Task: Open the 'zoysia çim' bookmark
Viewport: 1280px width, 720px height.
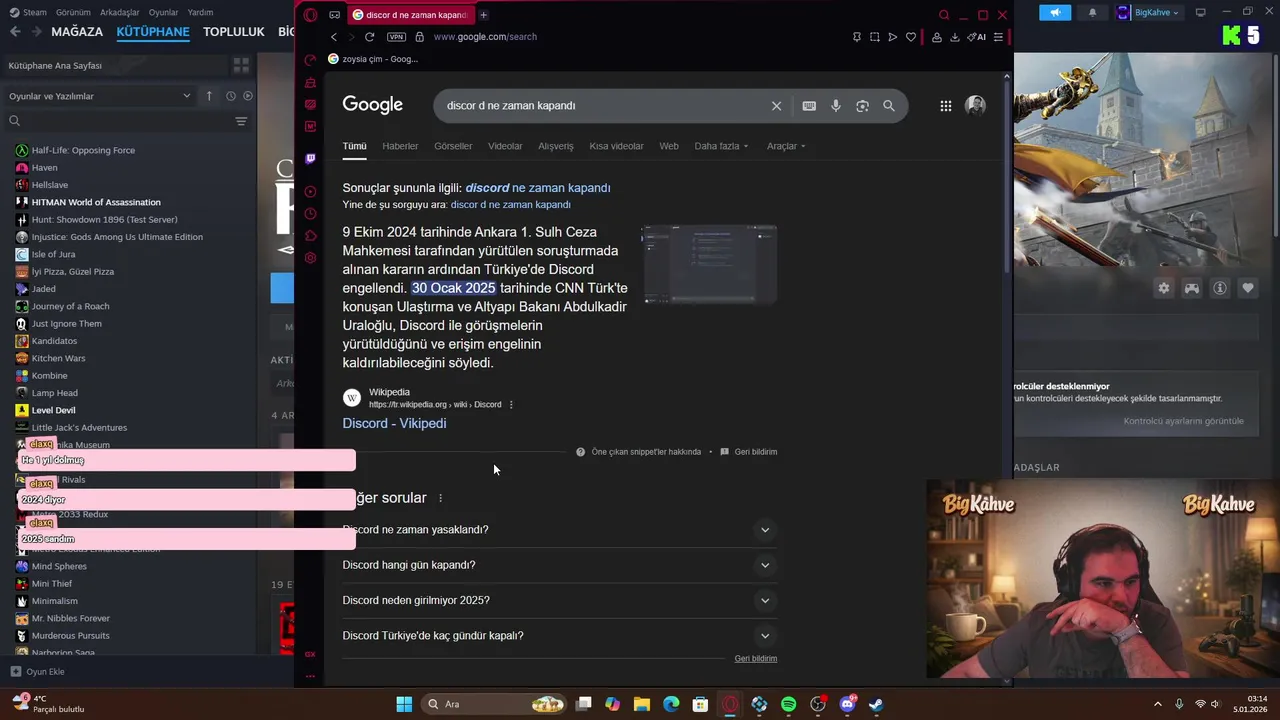Action: pyautogui.click(x=373, y=59)
